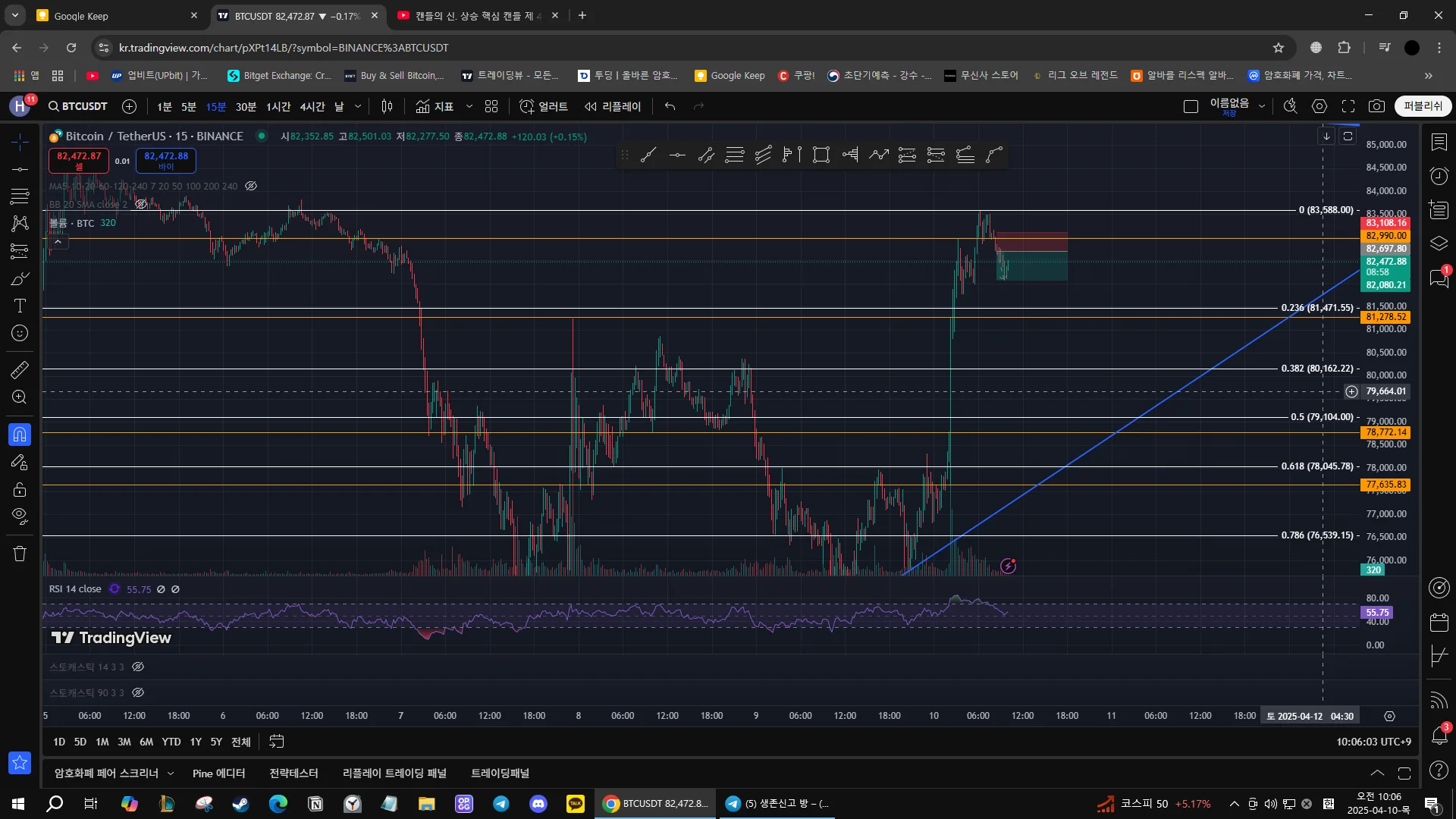Open the layout name dropdown chevron
Viewport: 1456px width, 819px height.
(x=1262, y=106)
